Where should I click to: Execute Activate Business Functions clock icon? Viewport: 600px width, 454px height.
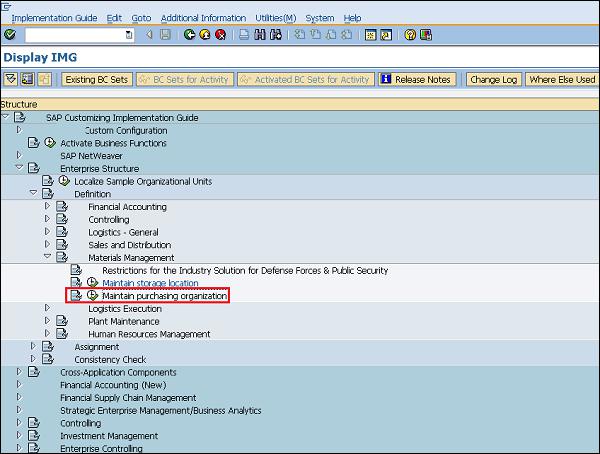(49, 143)
